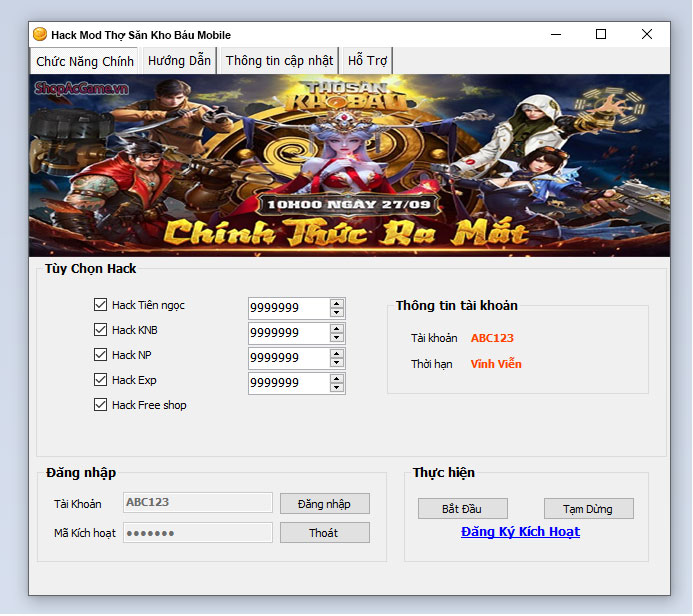Maximize the Hack Mod window

(x=601, y=34)
